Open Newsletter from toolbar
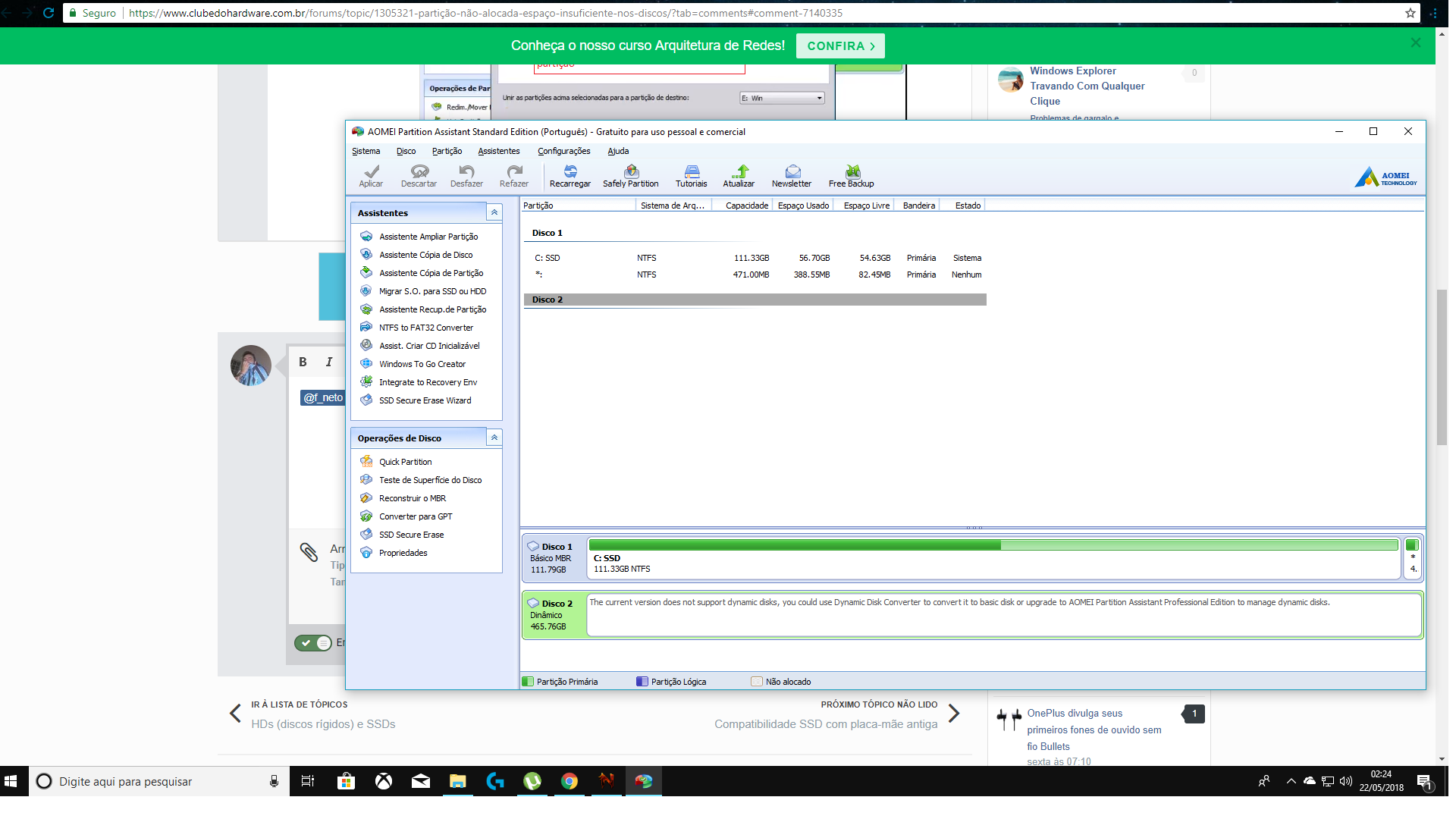This screenshot has height=819, width=1456. tap(792, 176)
